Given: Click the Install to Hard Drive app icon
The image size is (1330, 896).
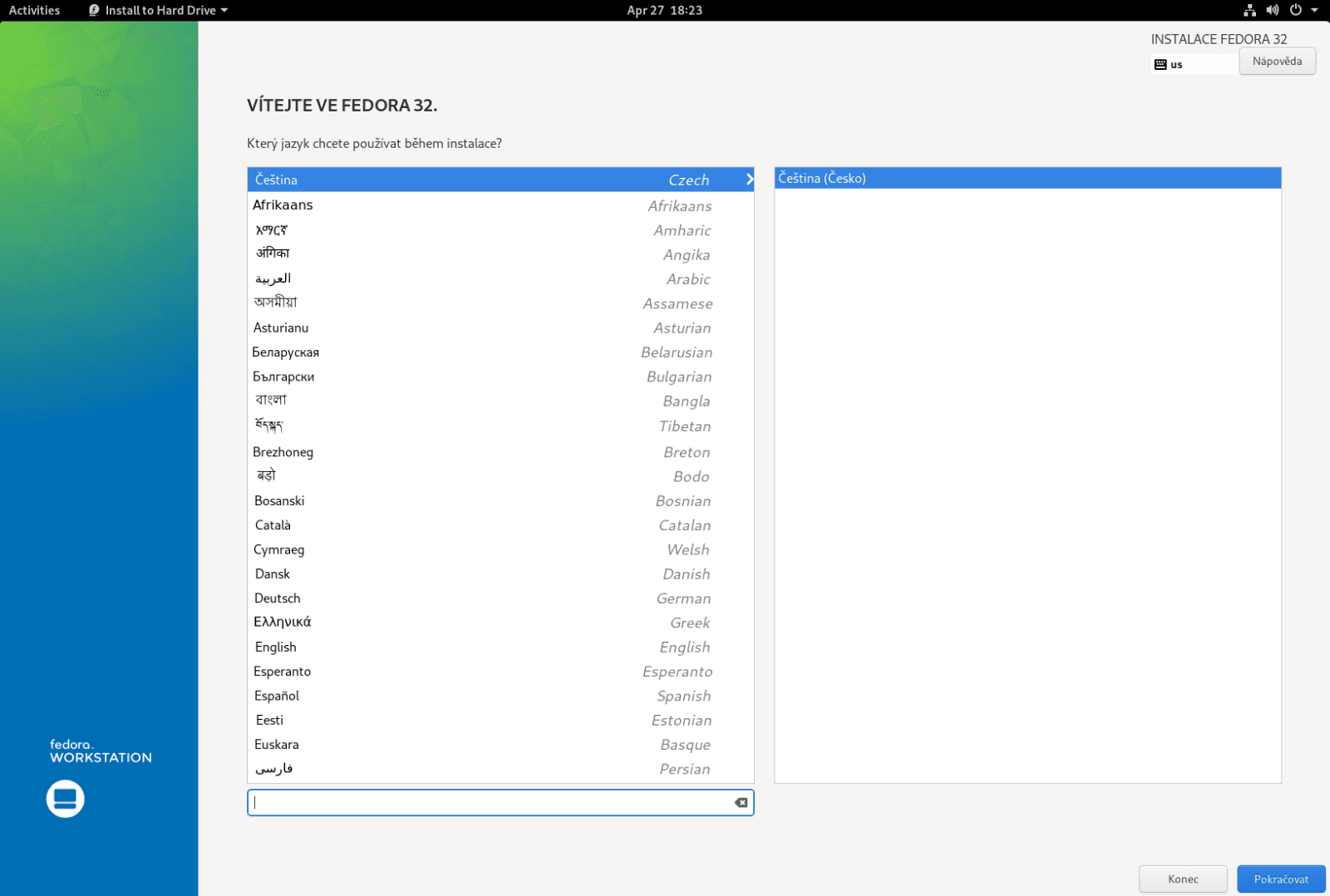Looking at the screenshot, I should click(x=94, y=10).
